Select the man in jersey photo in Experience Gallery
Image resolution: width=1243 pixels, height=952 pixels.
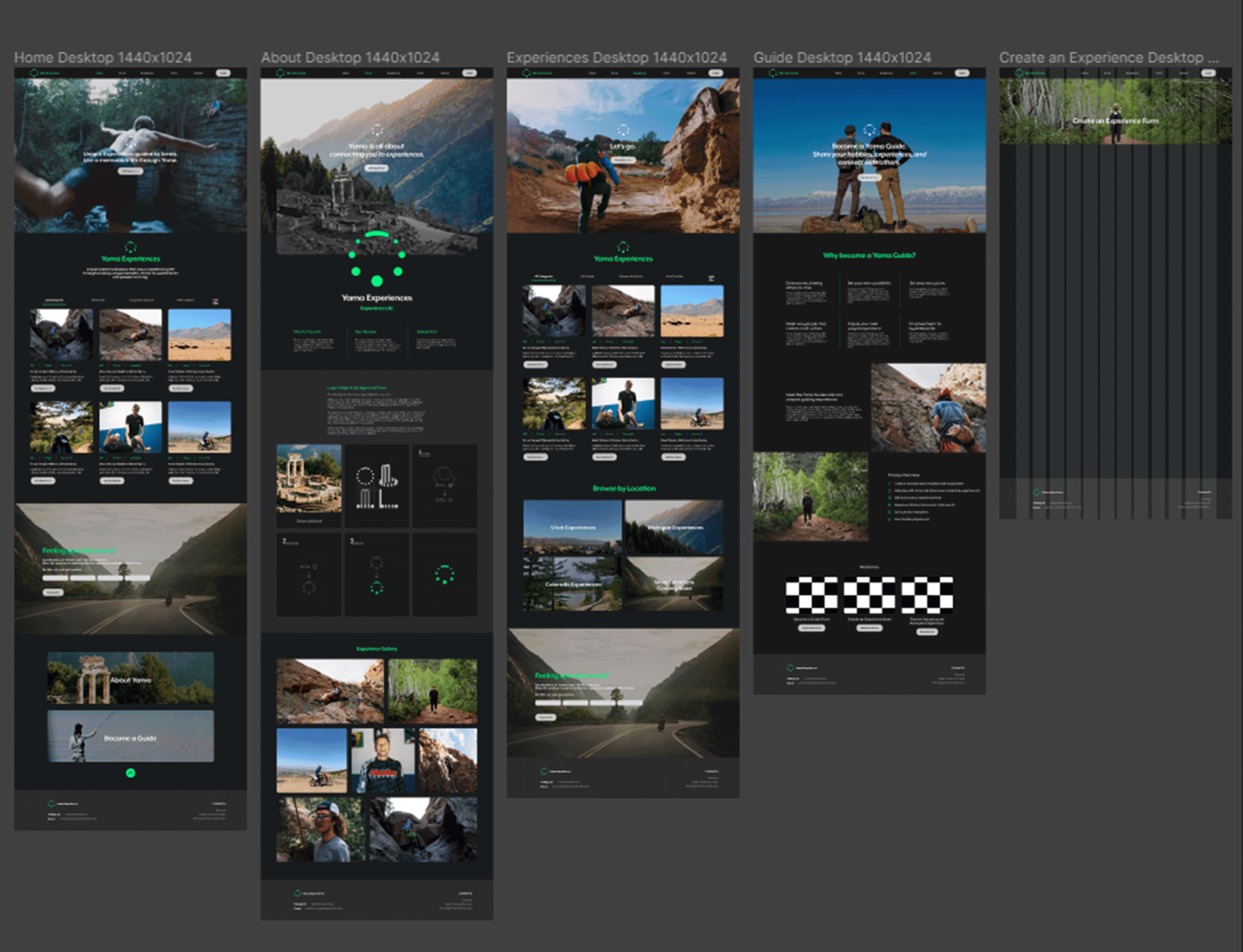coord(382,761)
